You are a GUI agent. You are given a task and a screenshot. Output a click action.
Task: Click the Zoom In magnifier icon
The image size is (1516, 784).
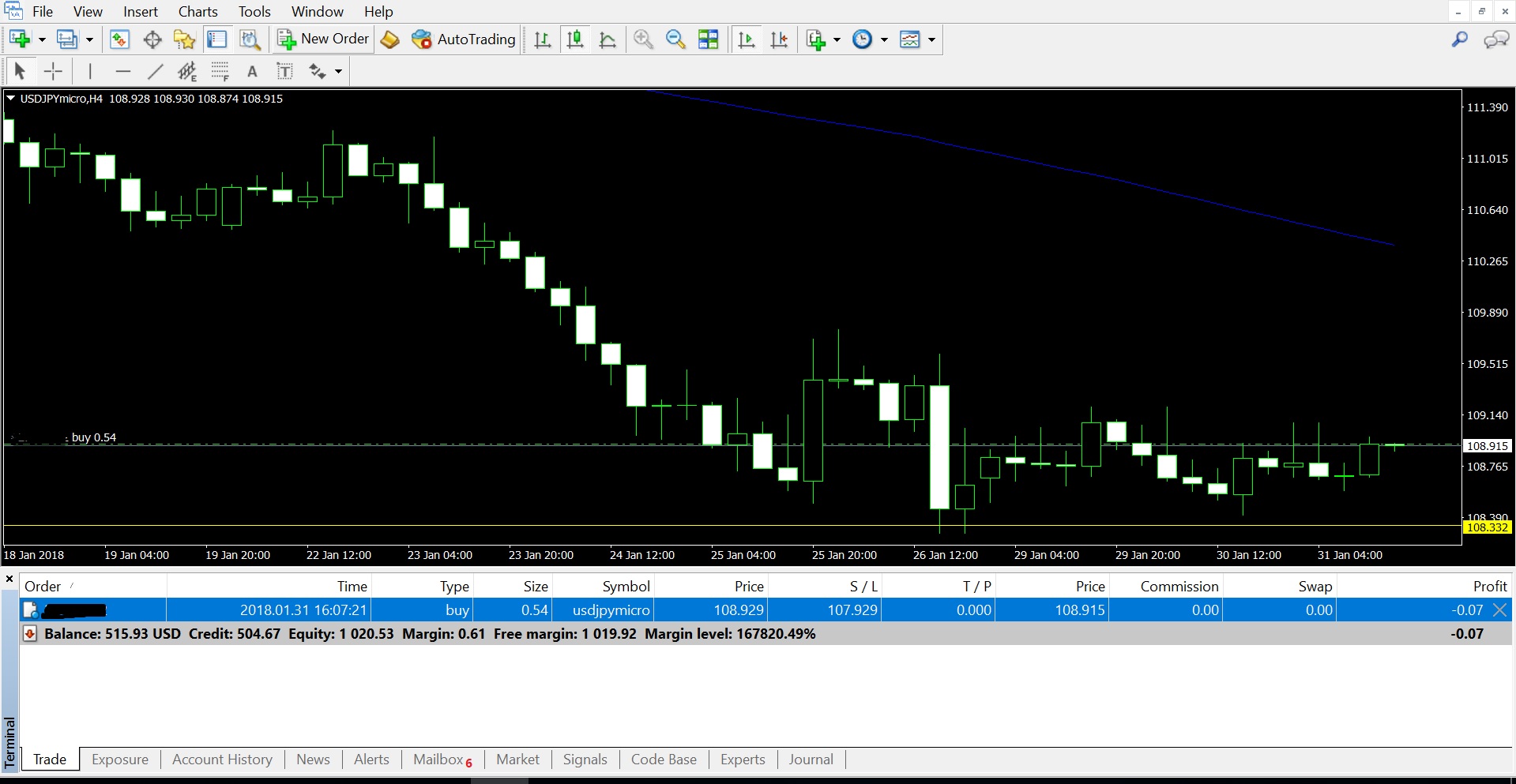tap(643, 39)
